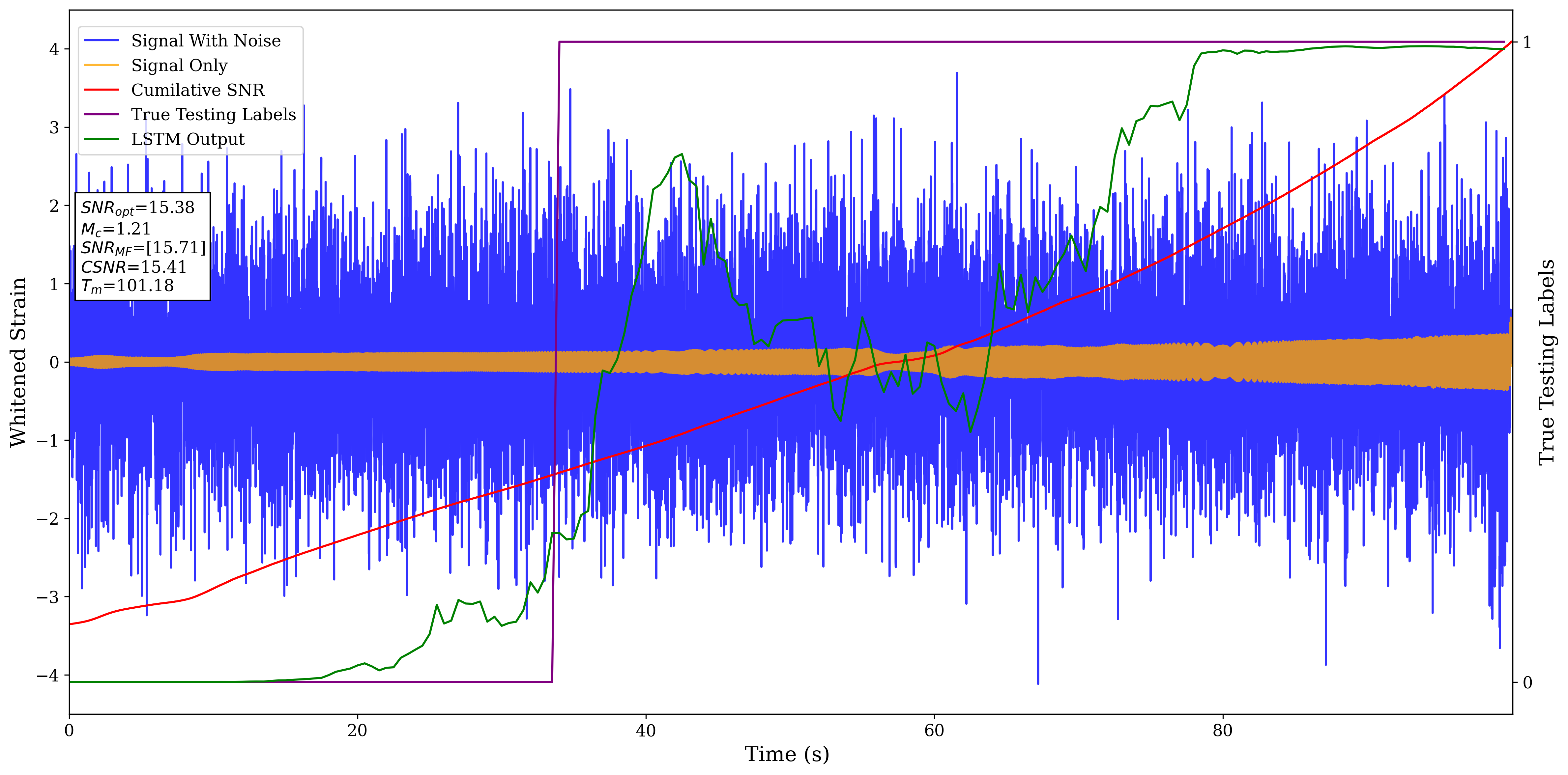The width and height of the screenshot is (1568, 775).
Task: Click the green LSTM Output legend line
Action: pyautogui.click(x=101, y=139)
